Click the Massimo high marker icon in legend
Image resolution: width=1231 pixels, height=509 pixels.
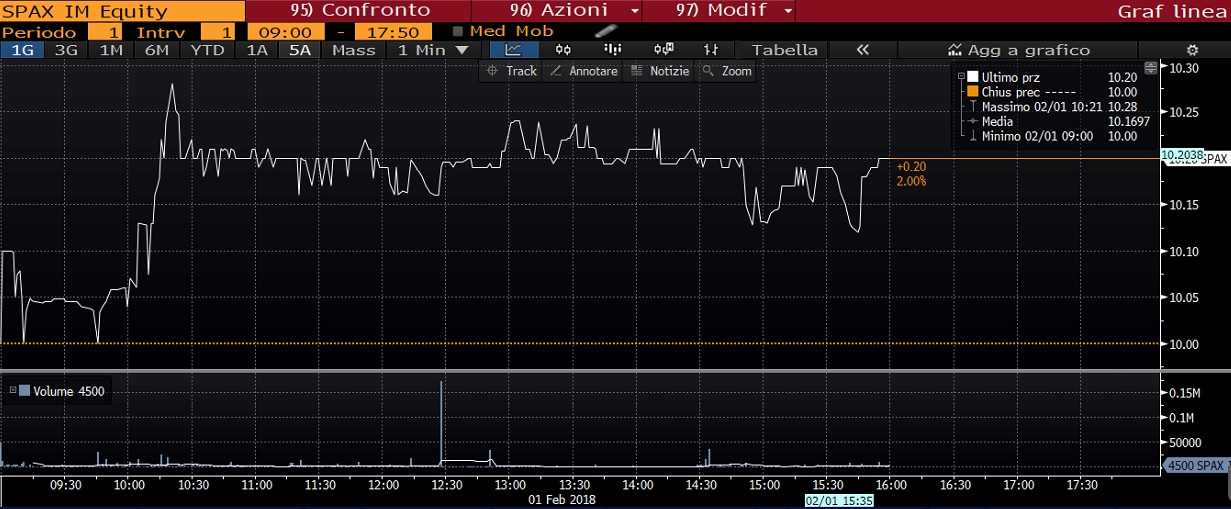pyautogui.click(x=972, y=106)
